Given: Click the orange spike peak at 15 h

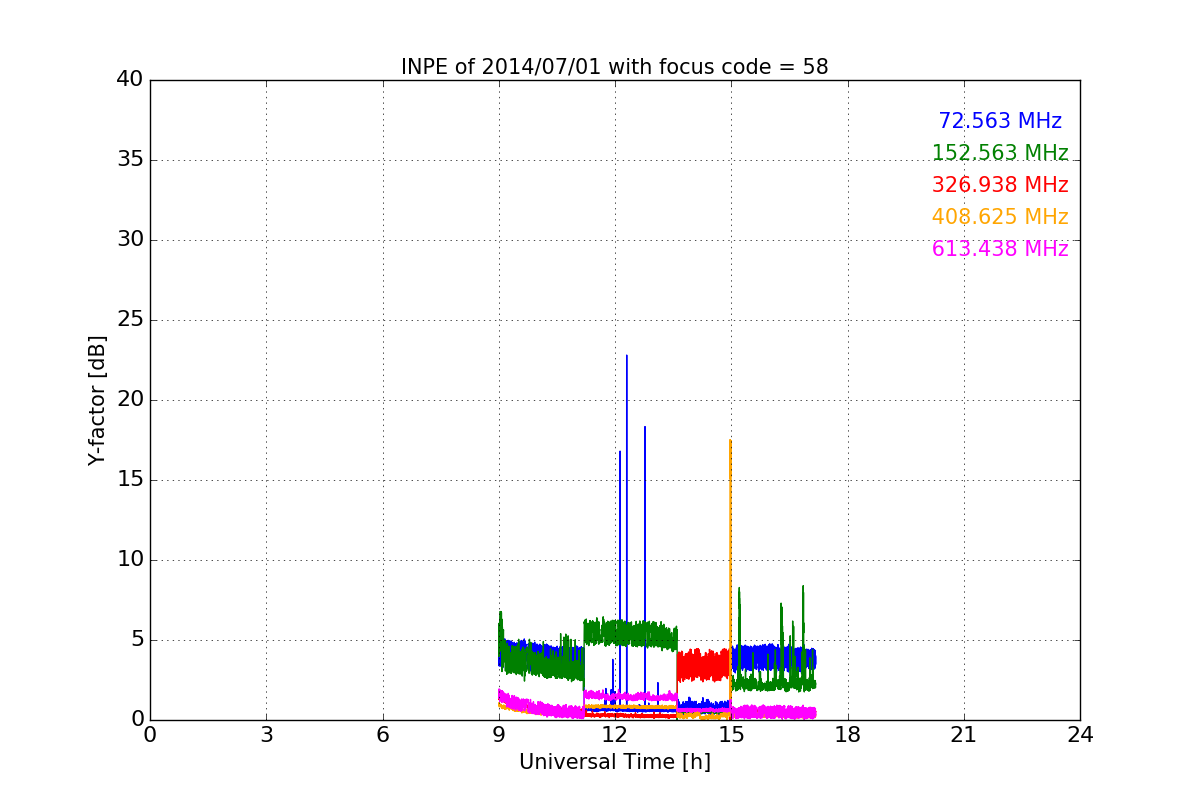Looking at the screenshot, I should click(730, 441).
